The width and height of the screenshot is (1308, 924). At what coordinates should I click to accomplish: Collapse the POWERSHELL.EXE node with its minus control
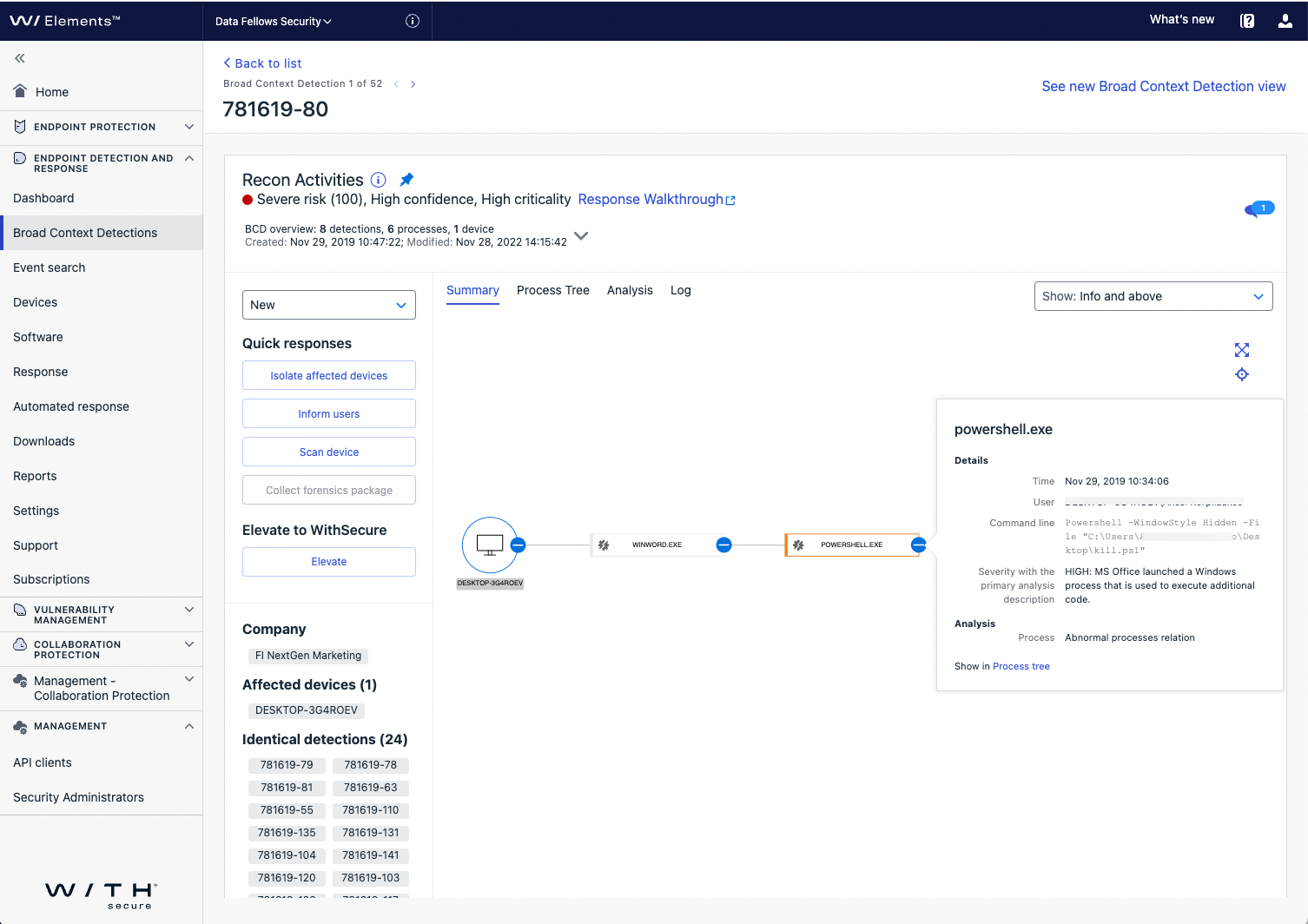(918, 544)
